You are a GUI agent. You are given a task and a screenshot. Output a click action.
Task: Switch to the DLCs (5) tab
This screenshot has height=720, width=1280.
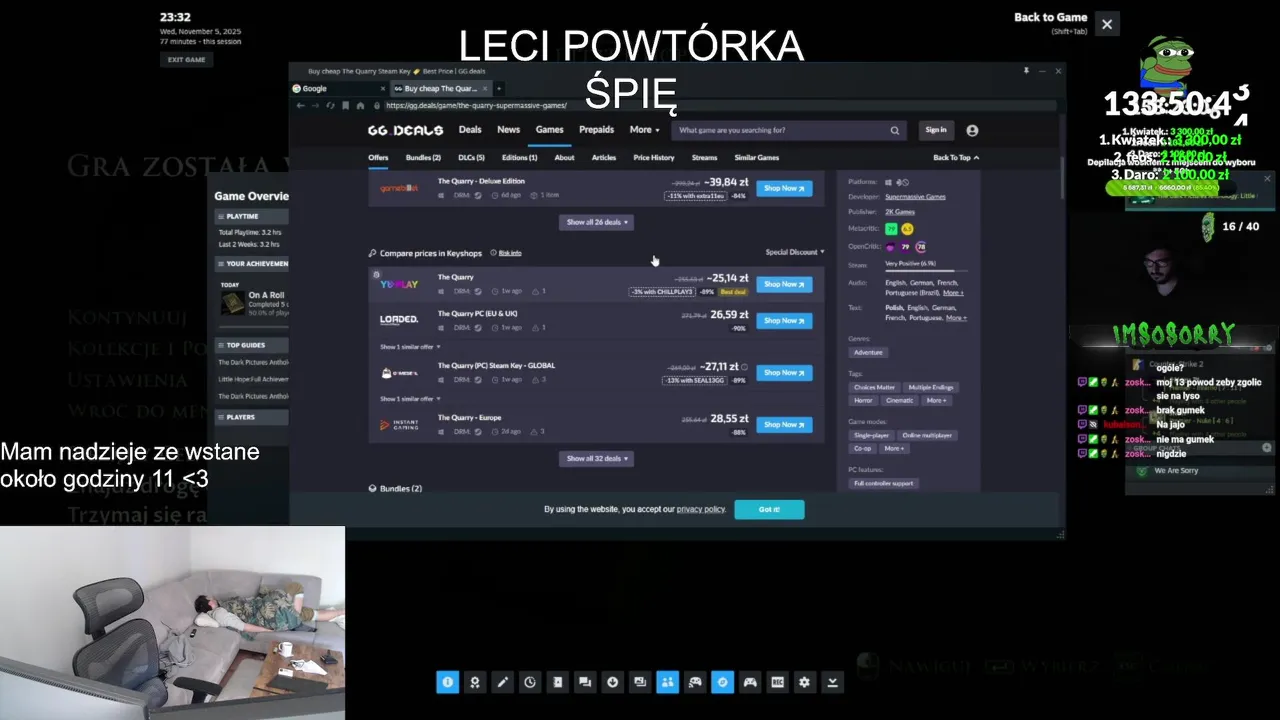pos(471,157)
